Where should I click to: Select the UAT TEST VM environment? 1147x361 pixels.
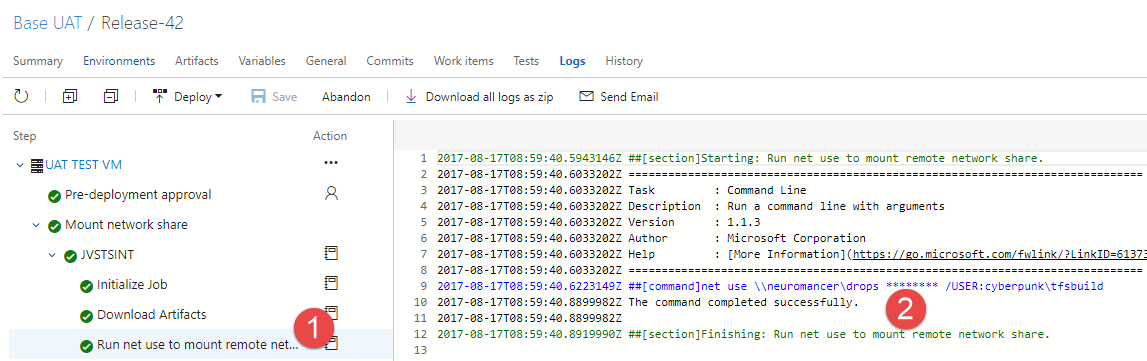(x=83, y=165)
